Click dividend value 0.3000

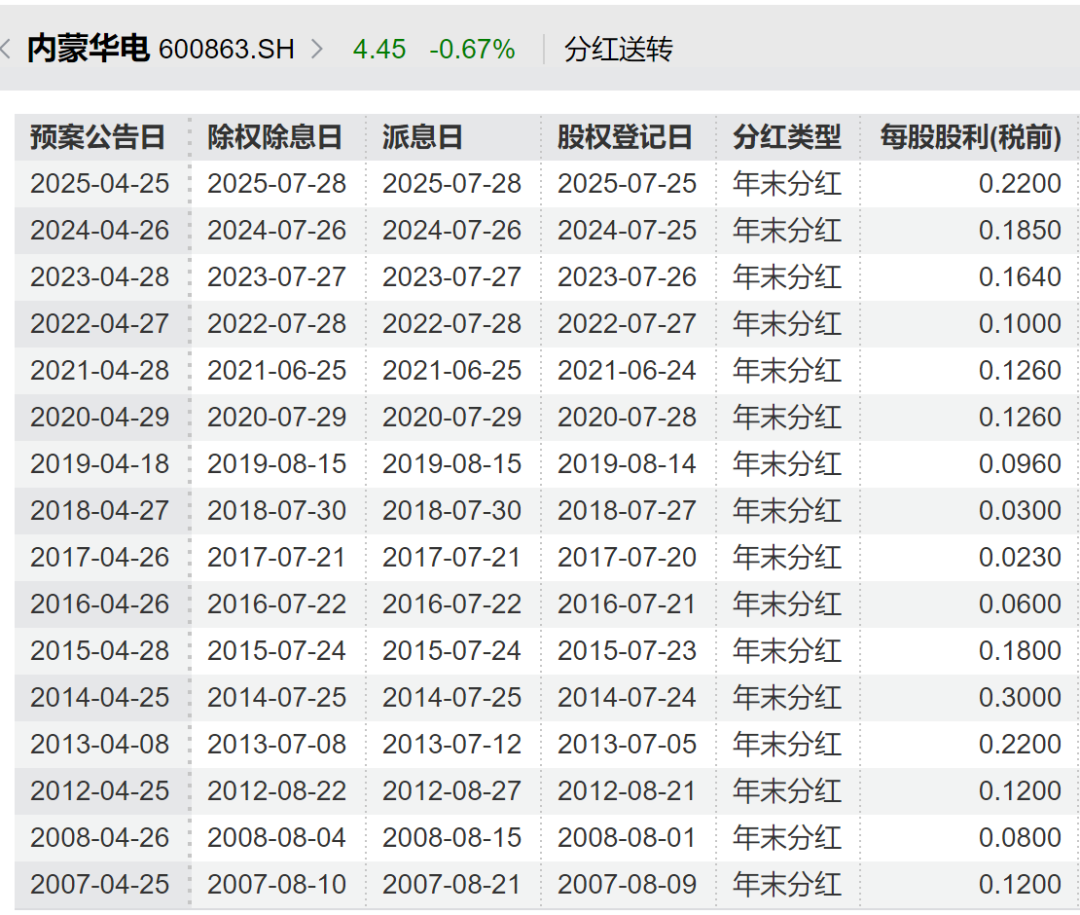click(1020, 698)
